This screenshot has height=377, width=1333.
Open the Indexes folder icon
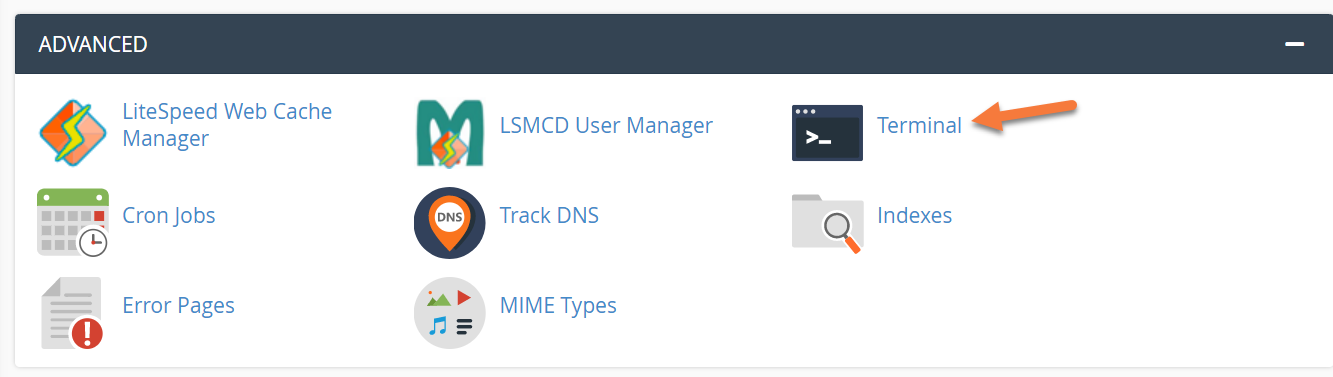click(828, 222)
